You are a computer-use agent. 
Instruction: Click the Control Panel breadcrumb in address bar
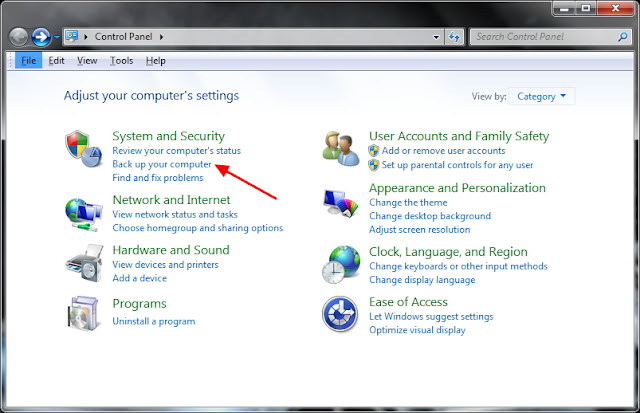point(123,37)
